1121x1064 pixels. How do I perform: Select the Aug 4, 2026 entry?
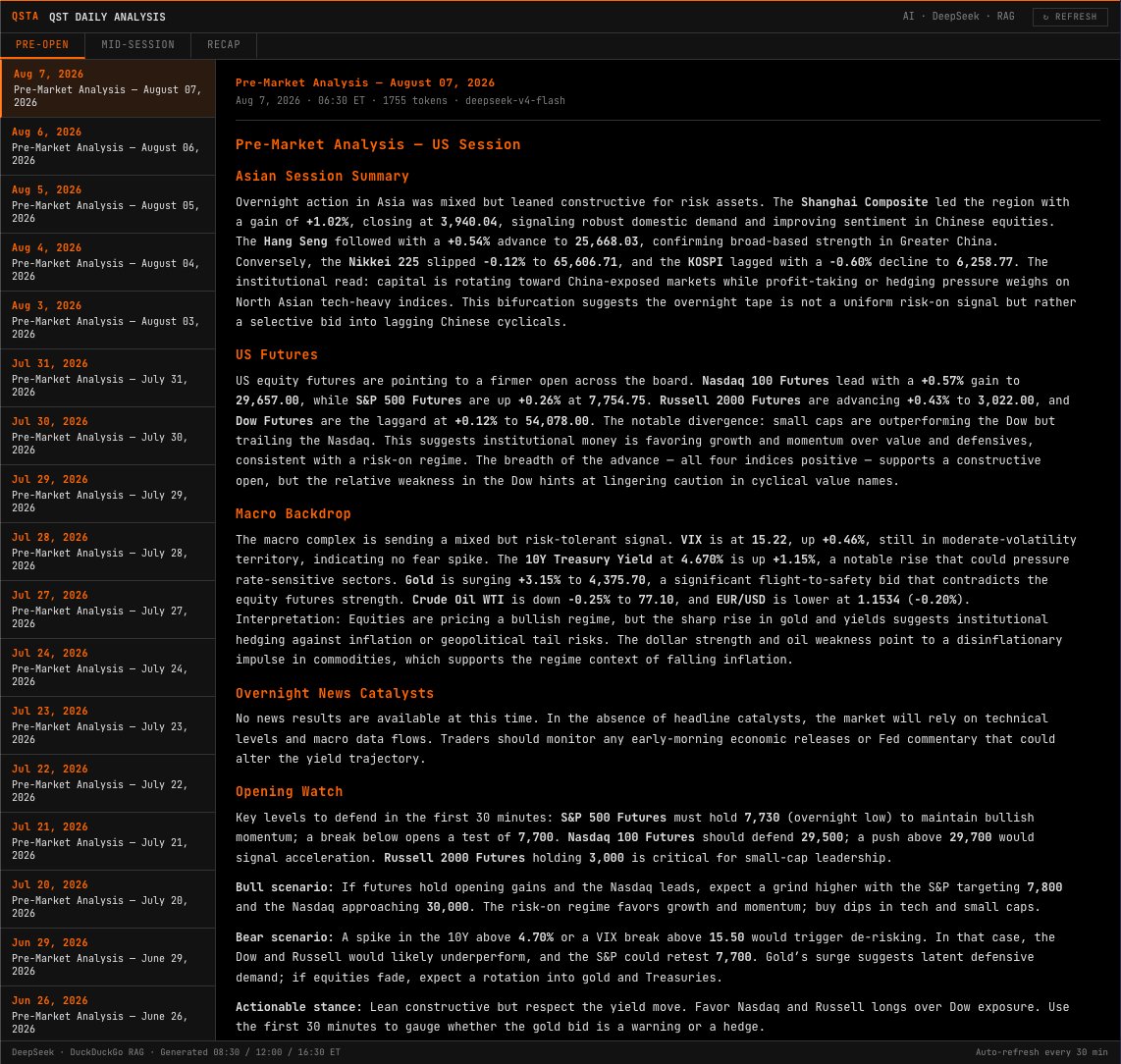pyautogui.click(x=108, y=262)
